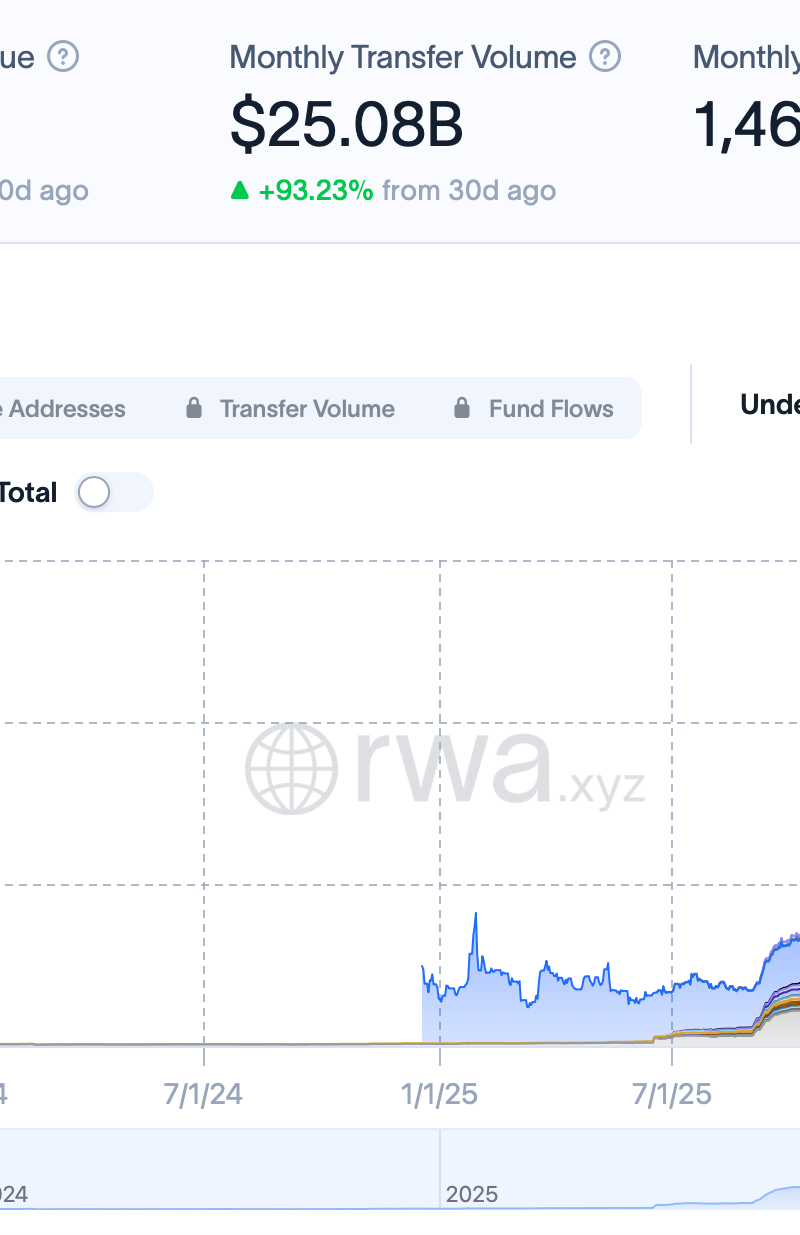
Task: Click the partially visible Unde option
Action: [770, 404]
